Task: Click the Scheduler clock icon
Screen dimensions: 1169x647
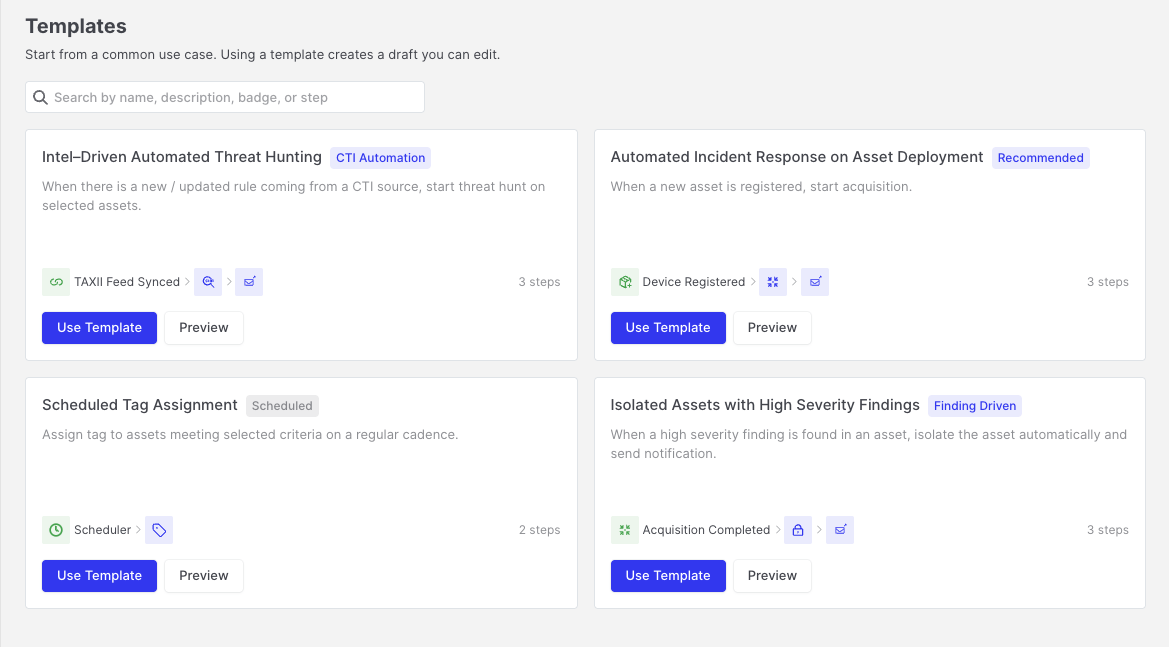Action: 56,530
